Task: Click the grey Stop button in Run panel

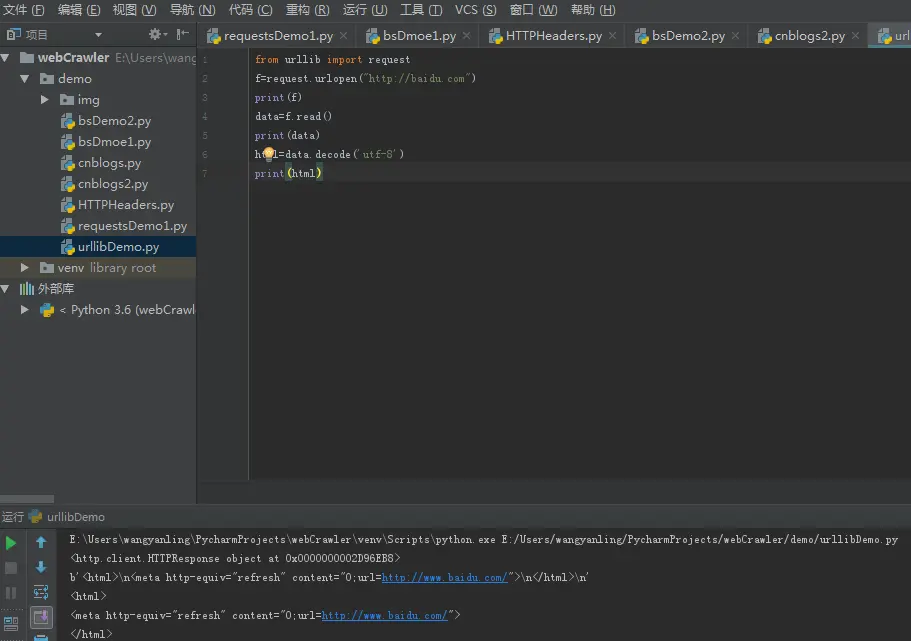Action: tap(10, 568)
